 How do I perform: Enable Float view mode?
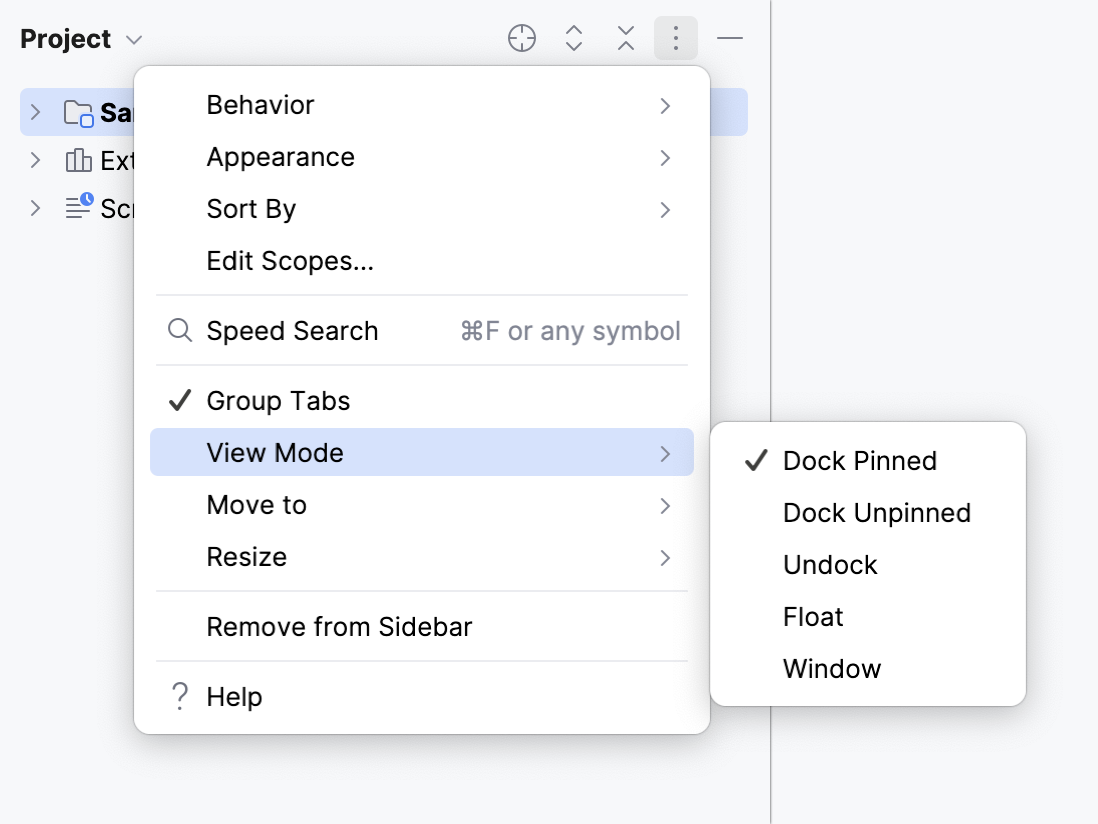(813, 617)
